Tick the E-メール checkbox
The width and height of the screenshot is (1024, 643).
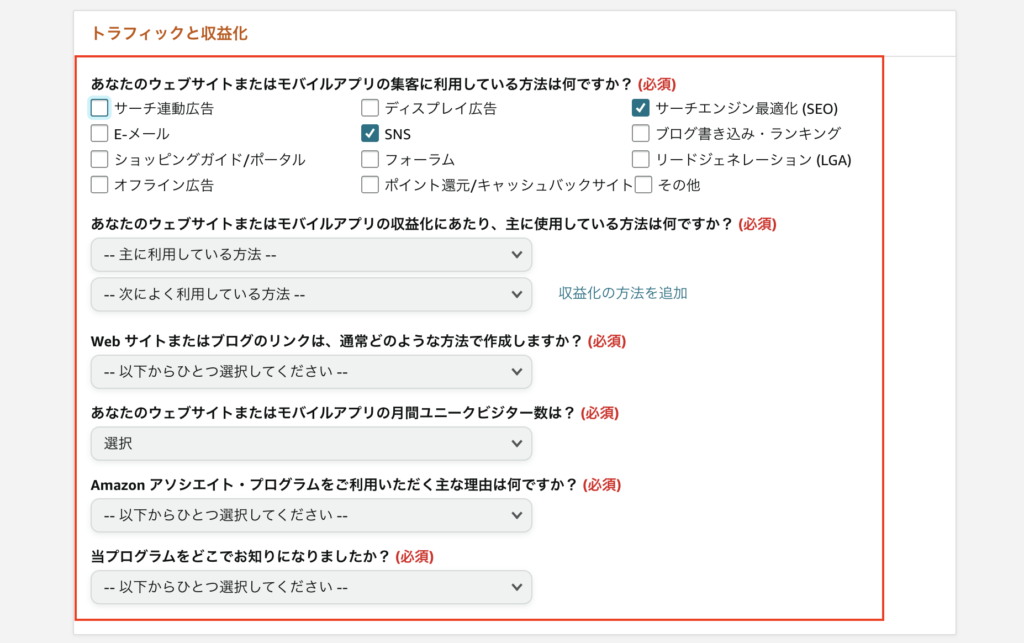point(99,134)
